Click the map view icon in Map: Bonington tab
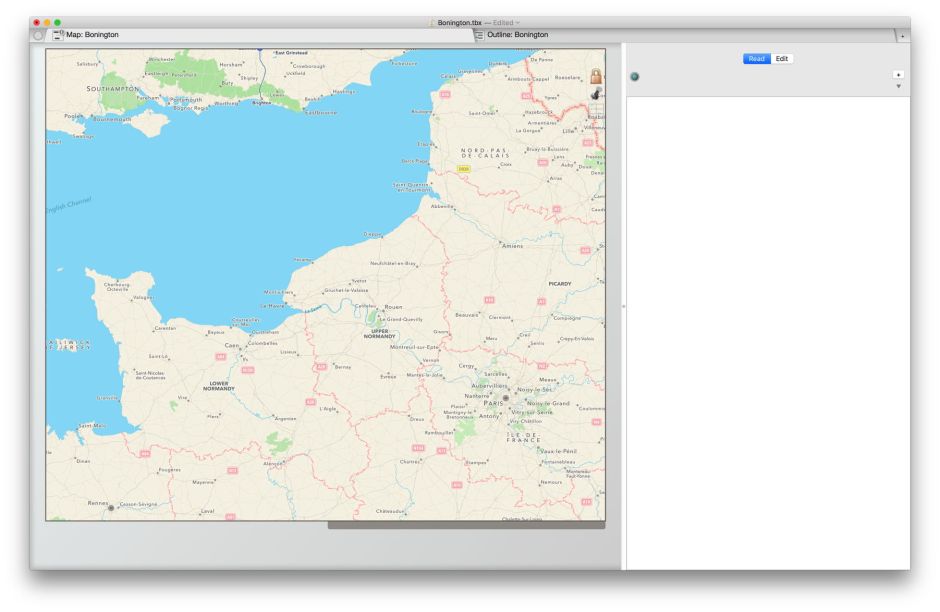Screen dimensions: 940x612 pyautogui.click(x=58, y=35)
